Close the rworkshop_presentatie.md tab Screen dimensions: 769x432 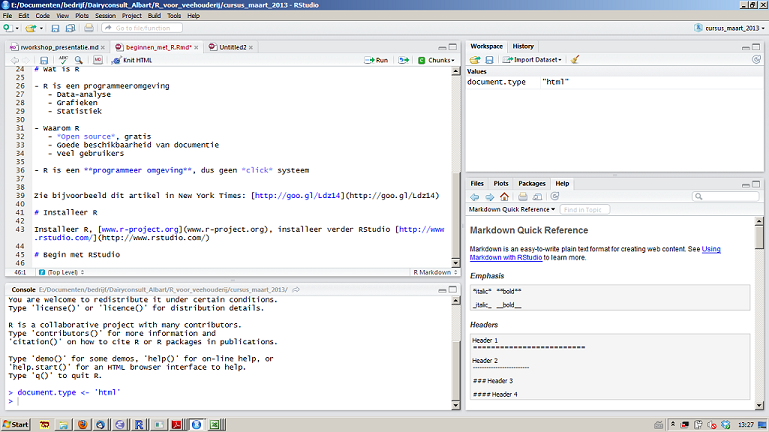[x=103, y=48]
